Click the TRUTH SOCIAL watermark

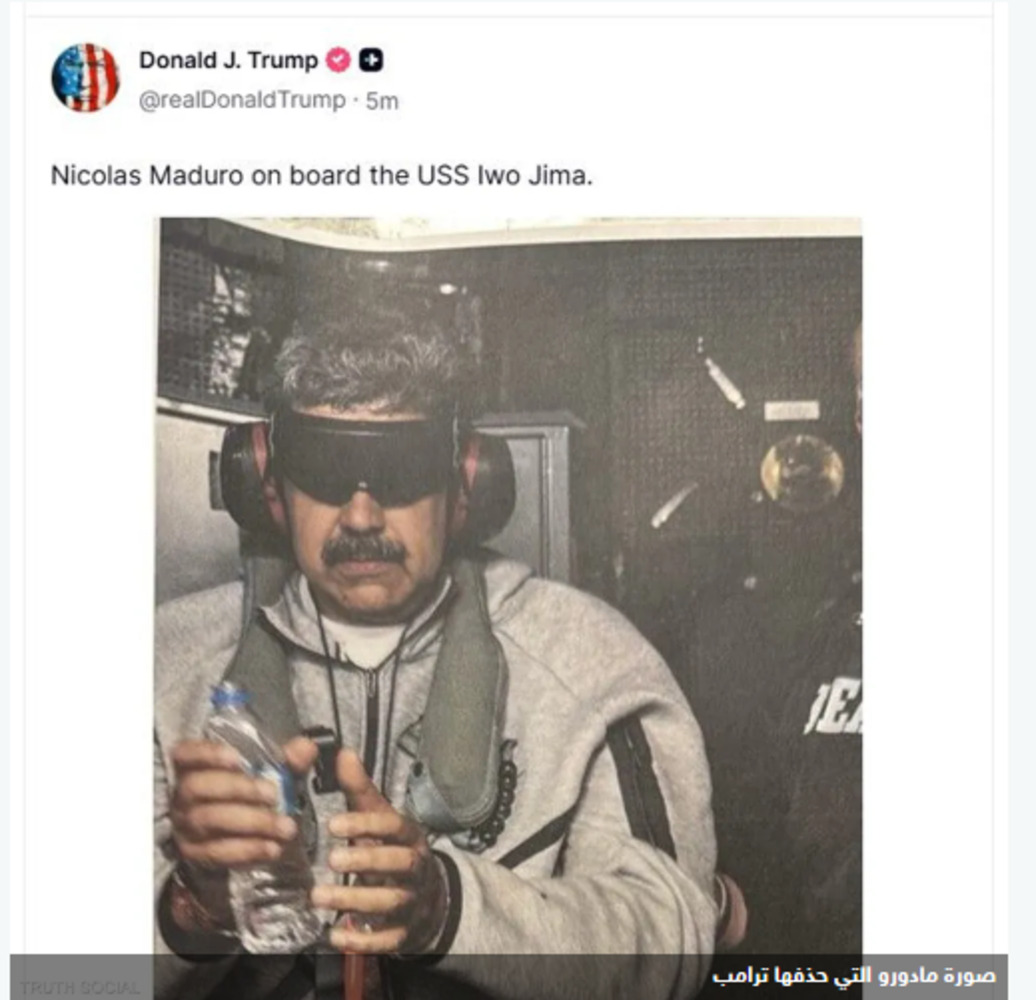coord(80,987)
